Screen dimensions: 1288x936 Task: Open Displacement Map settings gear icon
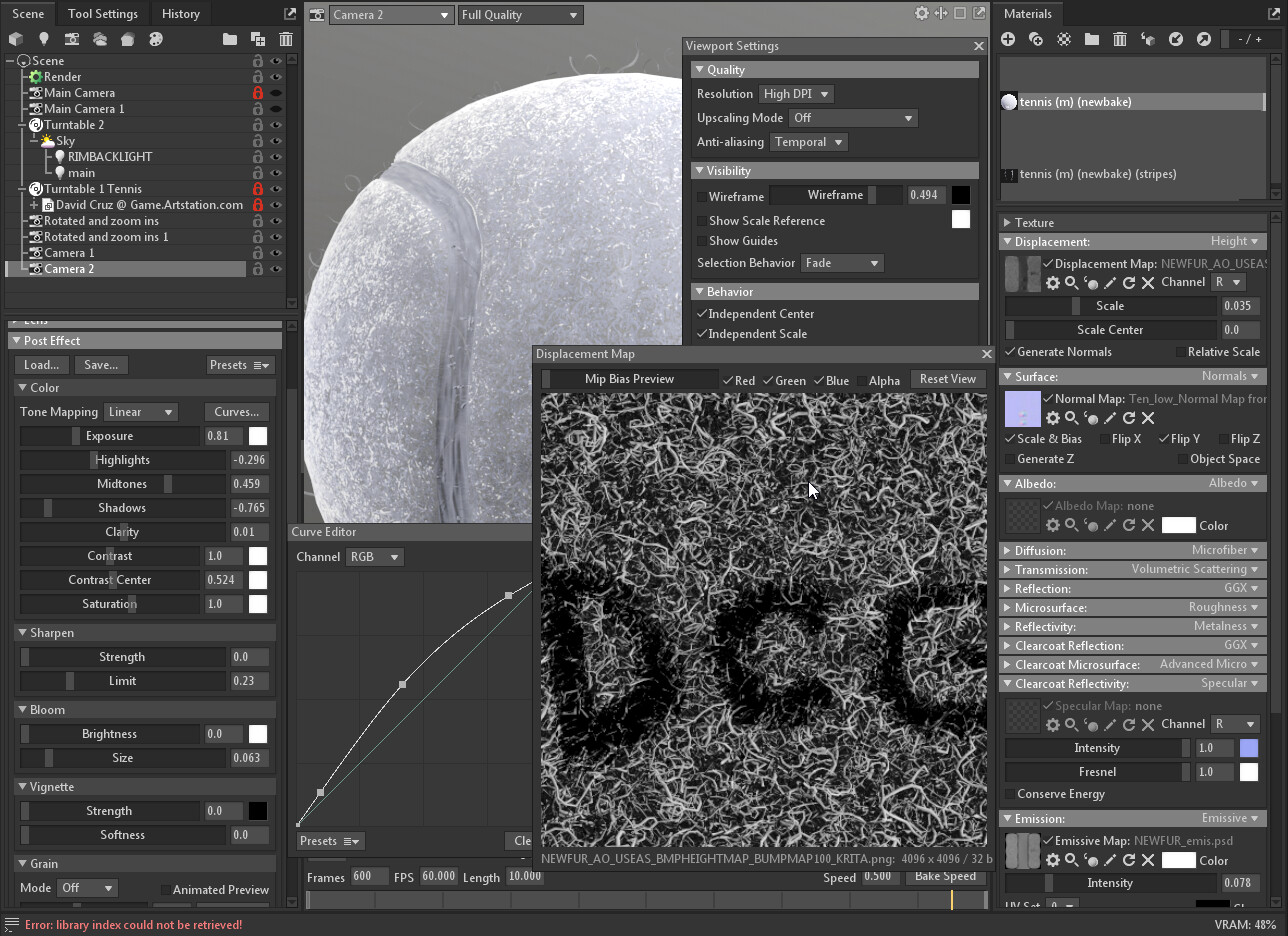[x=1053, y=282]
